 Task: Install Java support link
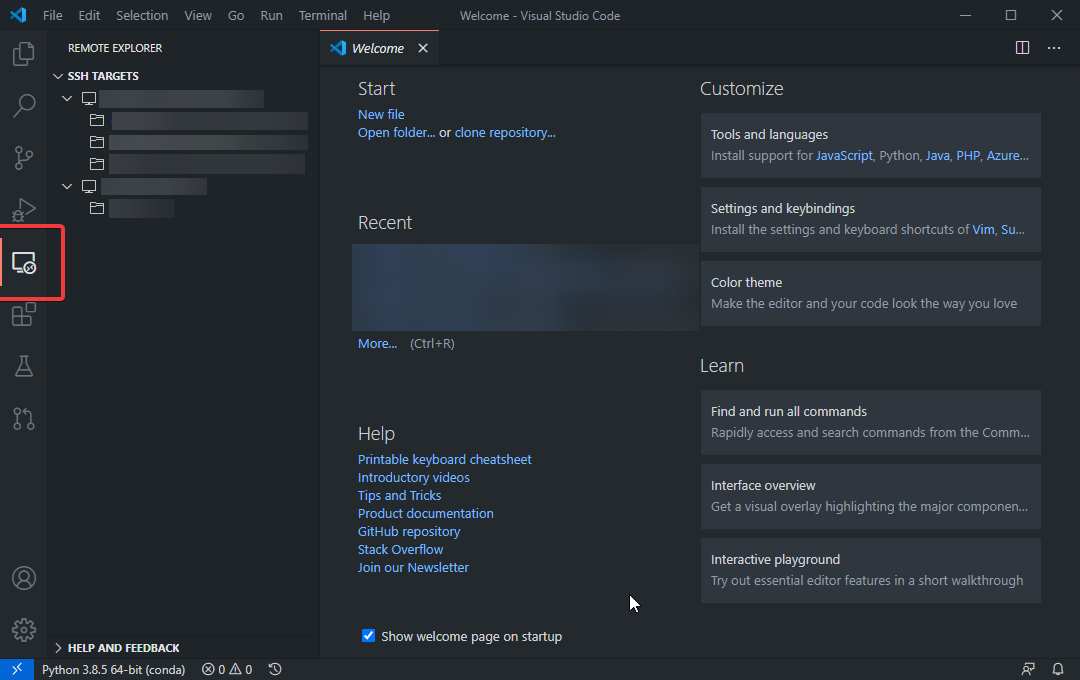point(937,156)
